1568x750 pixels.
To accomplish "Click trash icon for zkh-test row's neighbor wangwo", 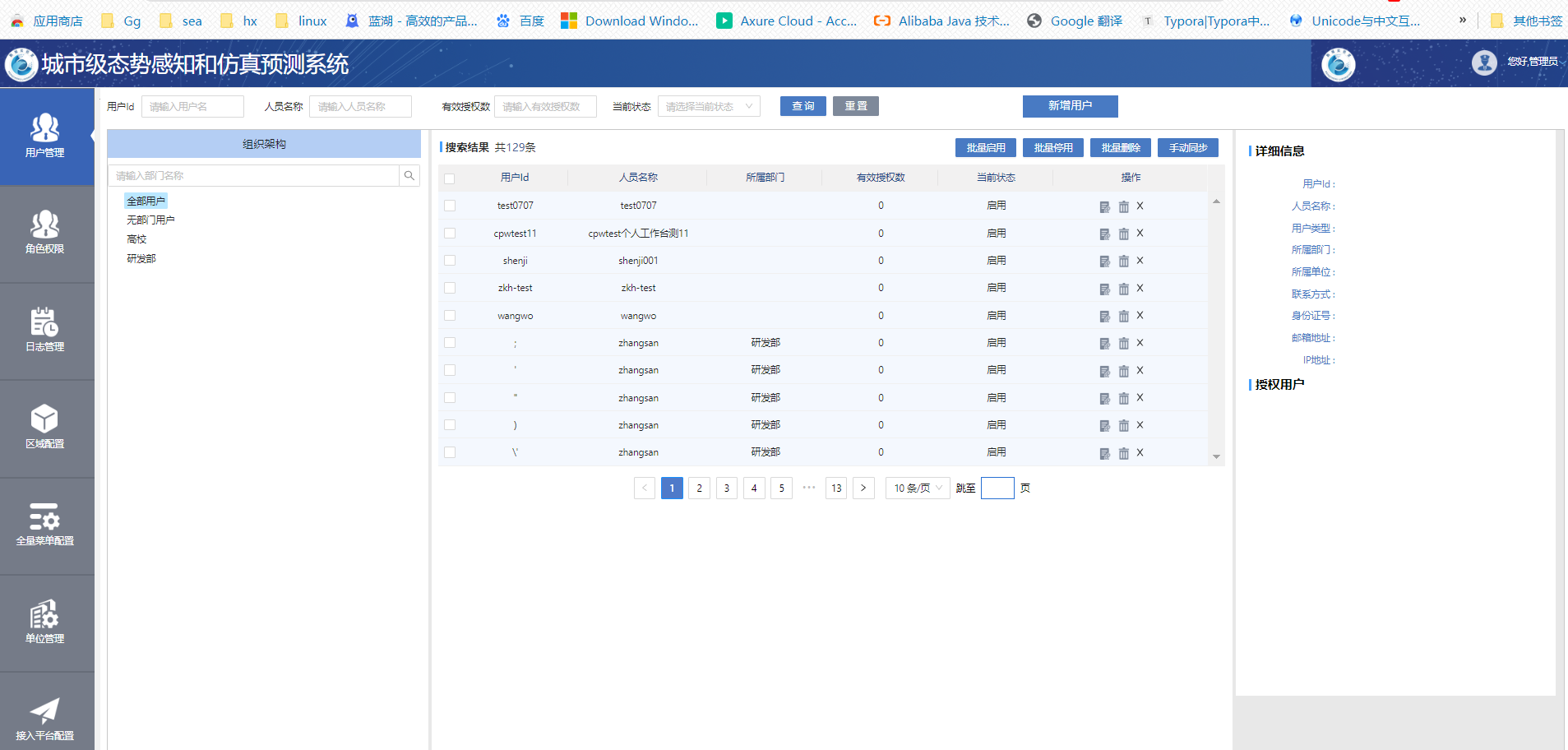I will (x=1123, y=316).
